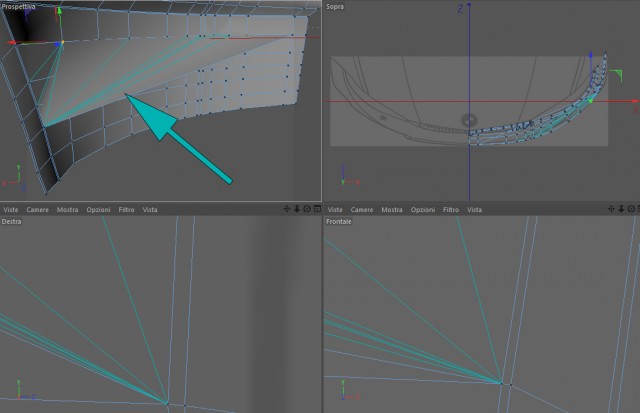Click the zoom-camera arrow icon of the Frontale viewport
Image resolution: width=640 pixels, height=413 pixels.
pos(621,209)
